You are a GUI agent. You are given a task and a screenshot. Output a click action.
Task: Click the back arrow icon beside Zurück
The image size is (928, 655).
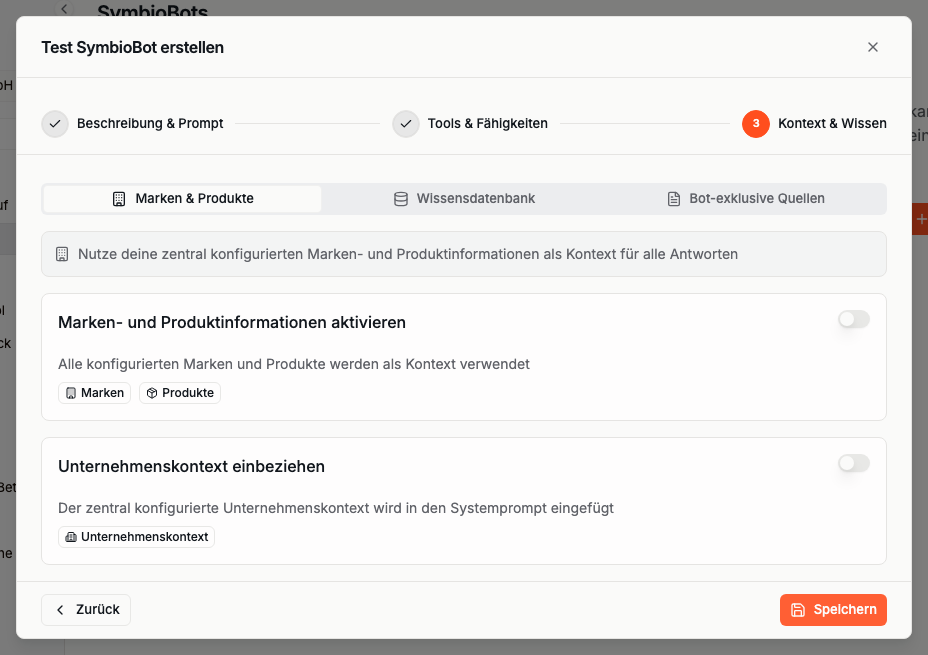tap(60, 610)
